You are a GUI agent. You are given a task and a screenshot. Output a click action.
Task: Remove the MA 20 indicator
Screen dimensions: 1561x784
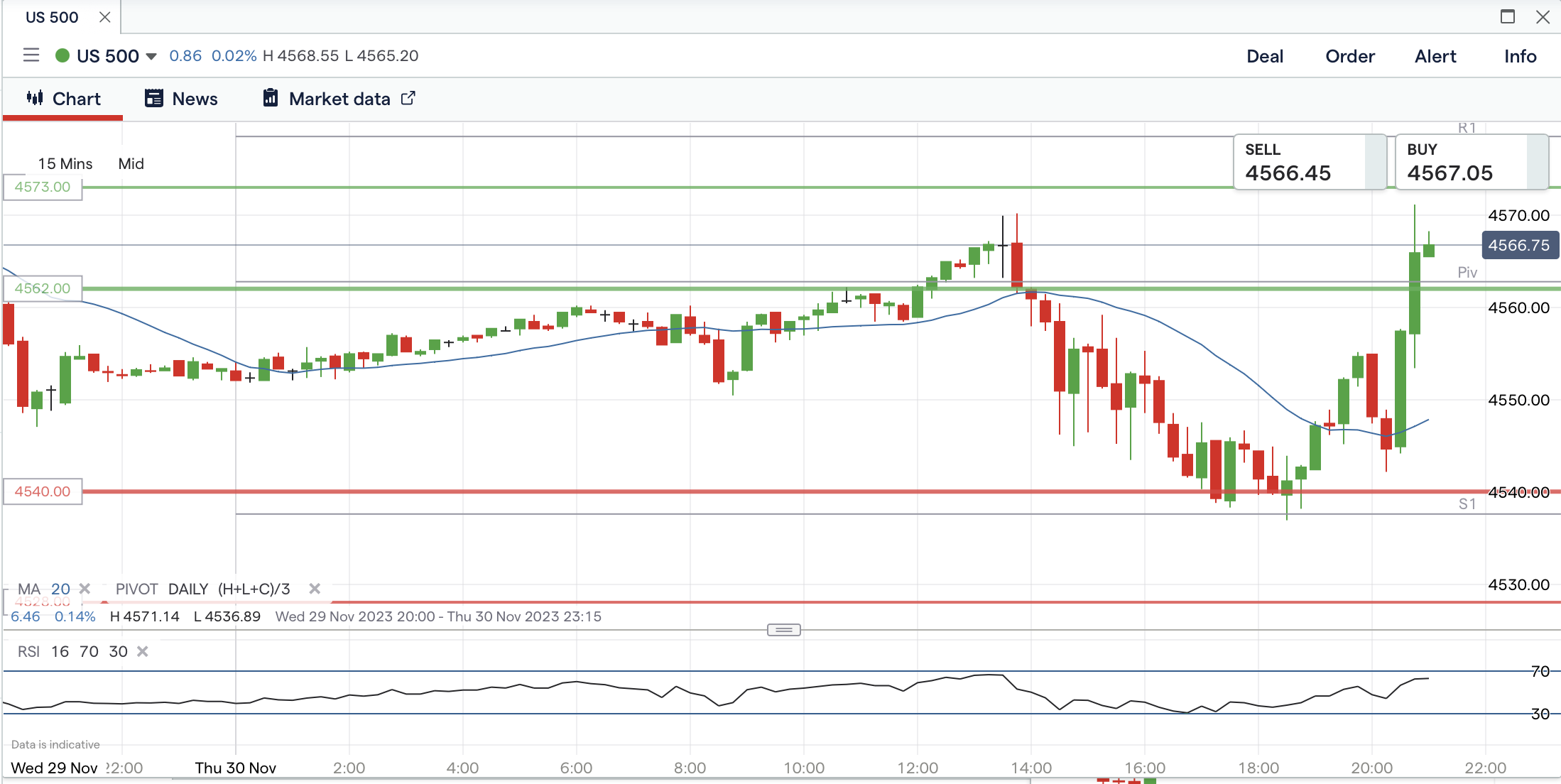tap(85, 589)
